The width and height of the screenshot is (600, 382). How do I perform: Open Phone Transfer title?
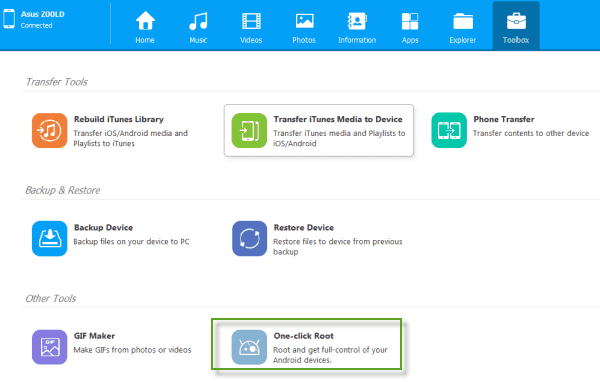(504, 119)
